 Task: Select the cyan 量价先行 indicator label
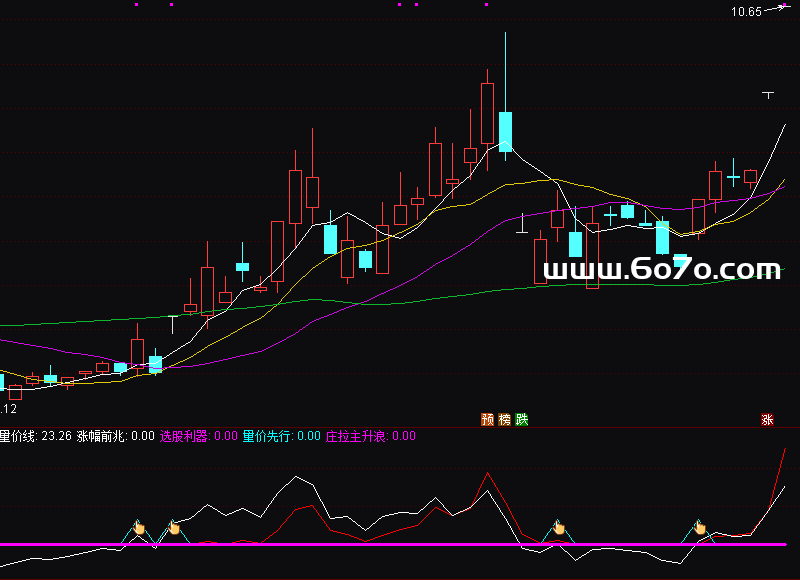point(267,436)
